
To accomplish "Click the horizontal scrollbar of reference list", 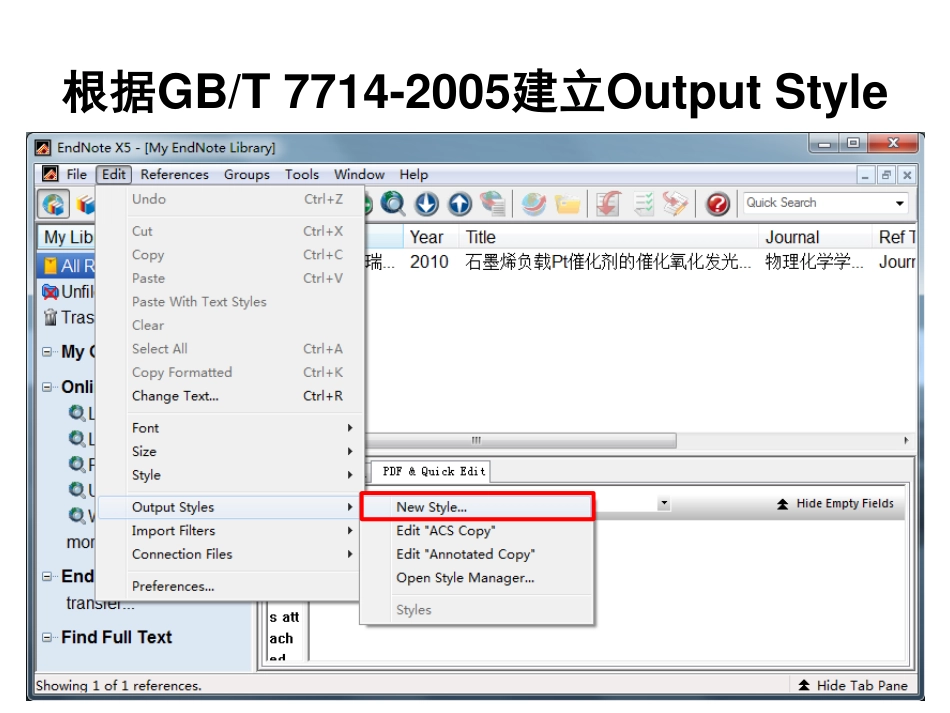I will (x=520, y=441).
